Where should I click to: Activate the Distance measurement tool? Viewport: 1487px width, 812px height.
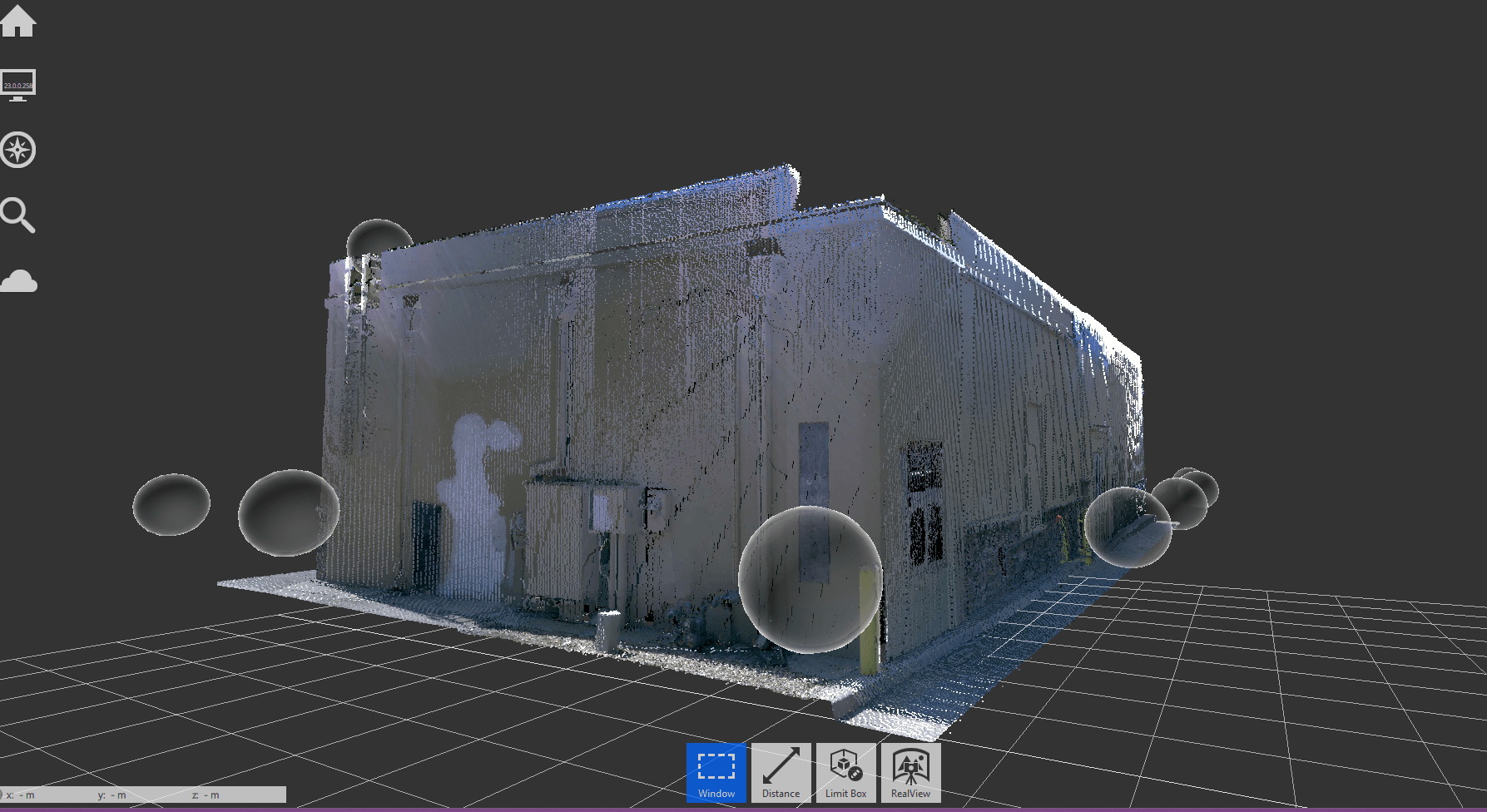[781, 773]
